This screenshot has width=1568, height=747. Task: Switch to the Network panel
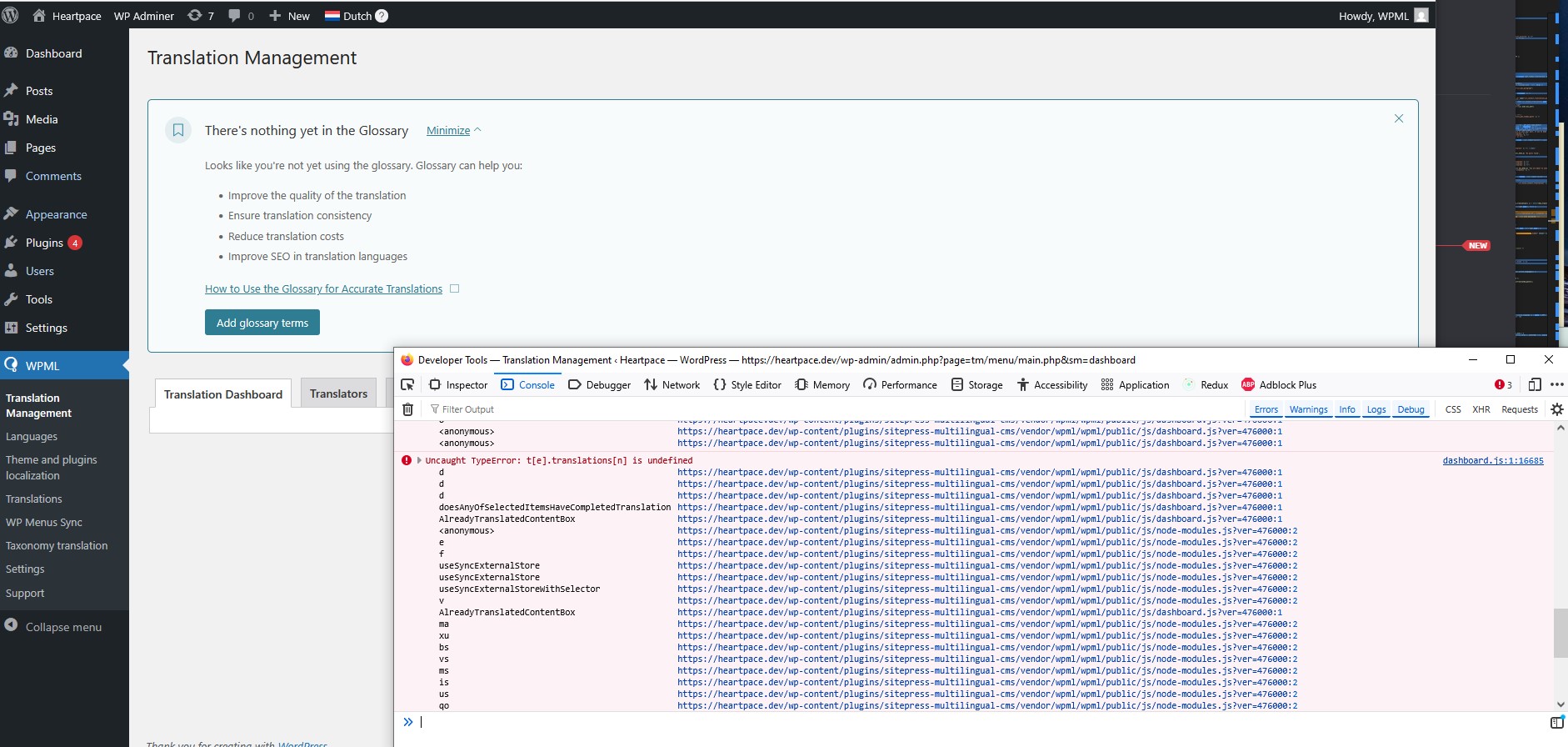tap(672, 384)
